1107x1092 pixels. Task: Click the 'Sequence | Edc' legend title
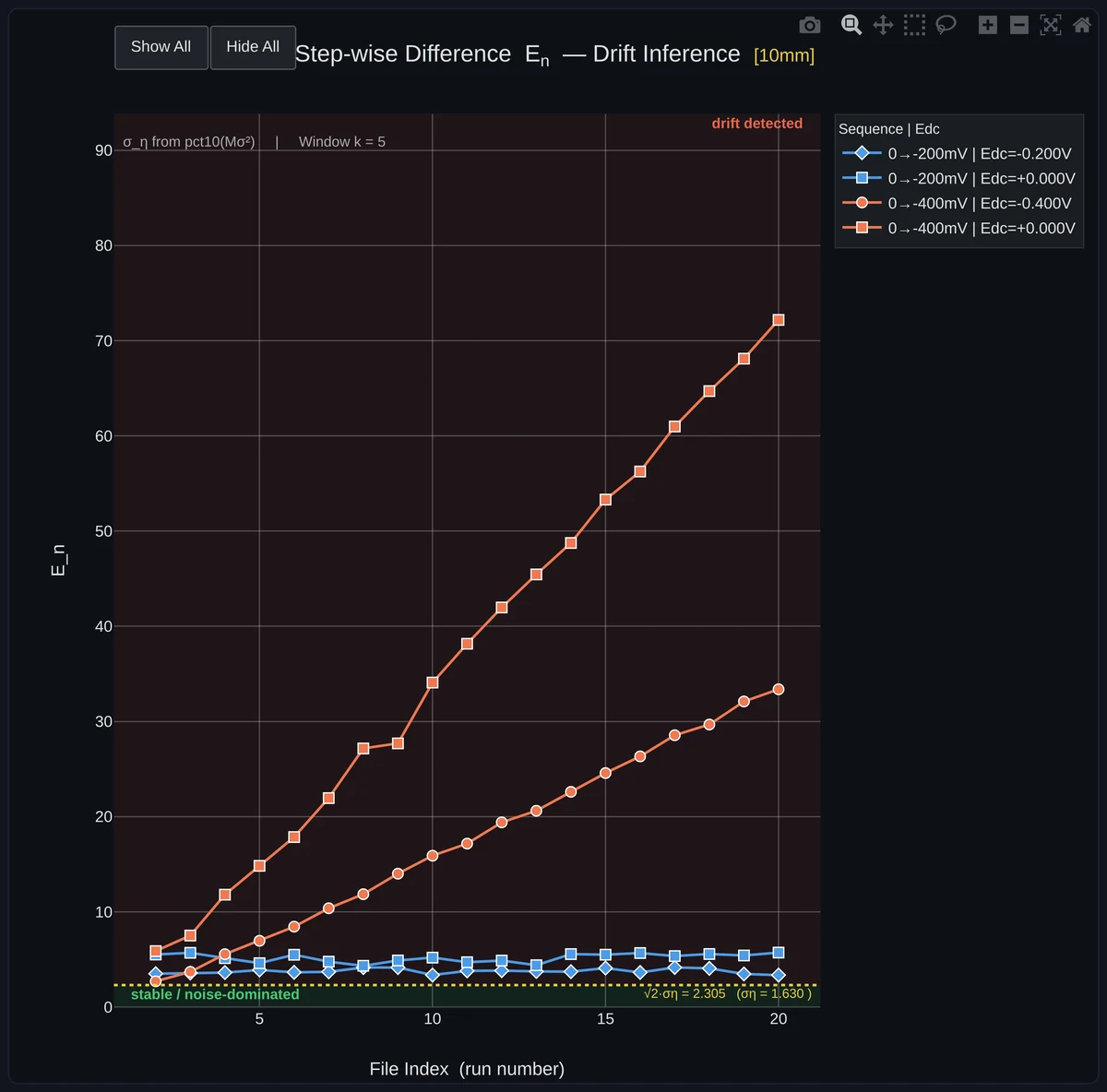click(x=889, y=129)
